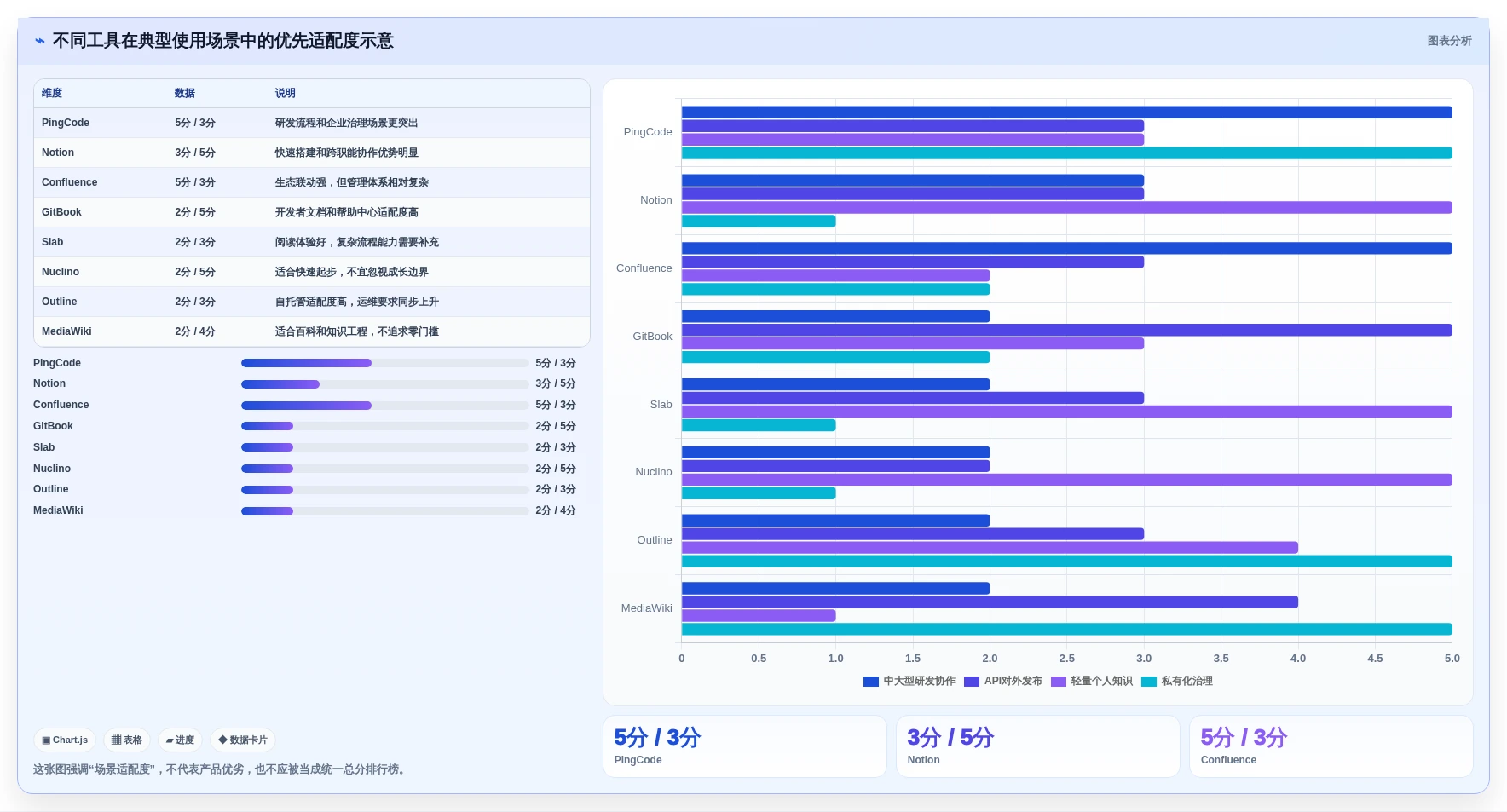Open the PingCode 5分 / 3分 data card

745,746
